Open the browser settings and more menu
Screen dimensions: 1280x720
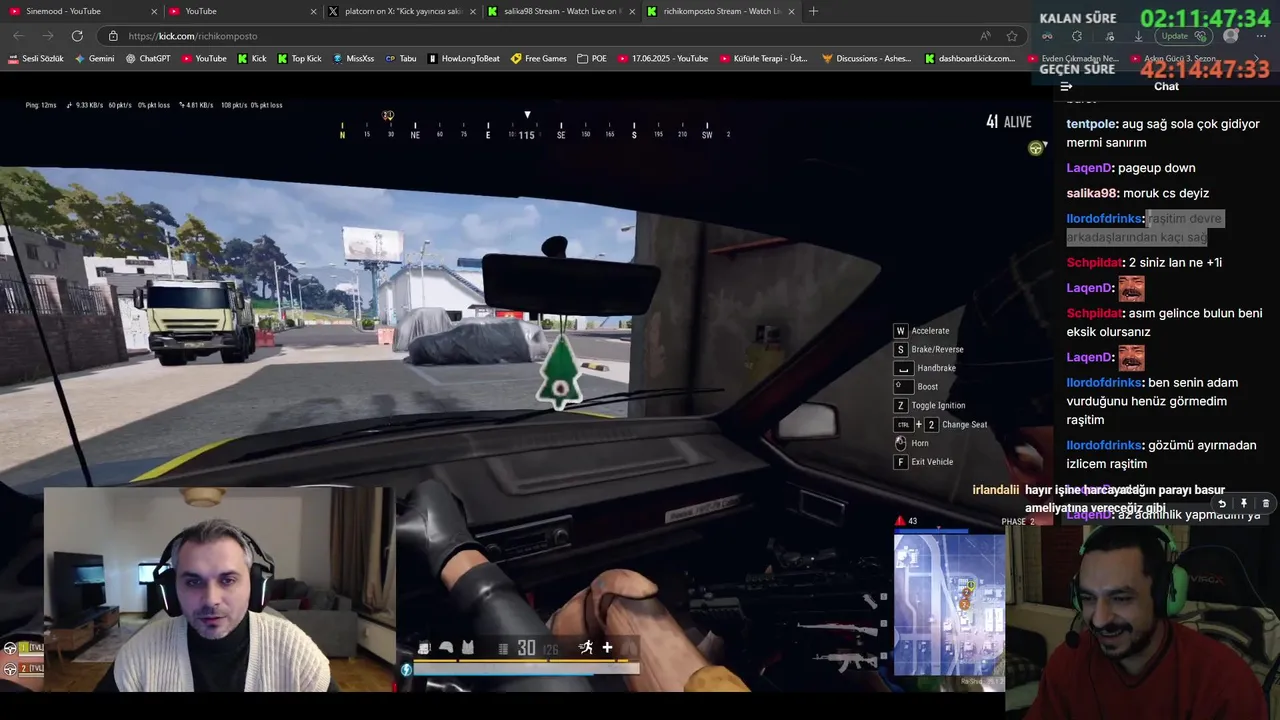[x=1260, y=36]
